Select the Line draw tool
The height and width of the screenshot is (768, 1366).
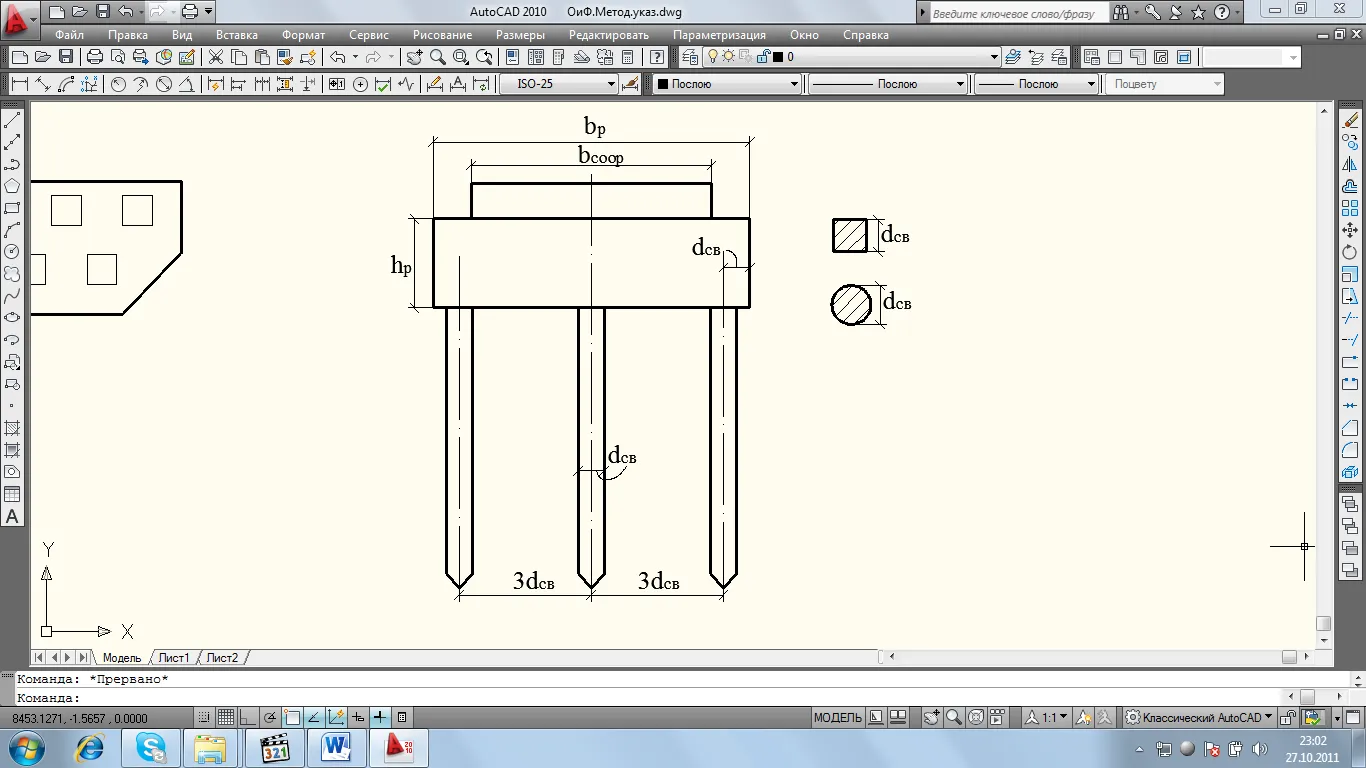pos(12,120)
